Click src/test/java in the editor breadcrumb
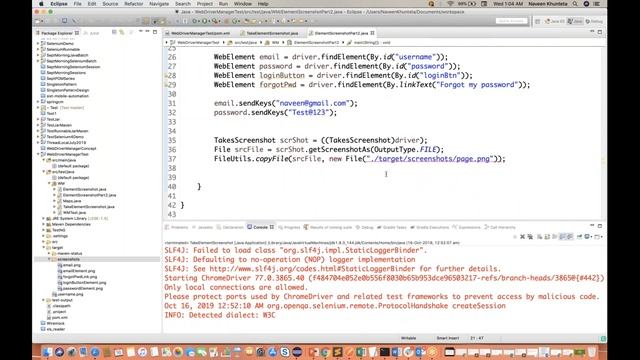The image size is (640, 360). 242,42
